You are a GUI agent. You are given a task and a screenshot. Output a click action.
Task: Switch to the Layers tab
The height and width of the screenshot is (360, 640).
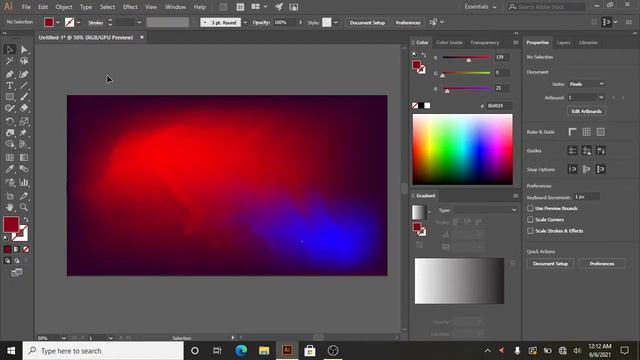(564, 42)
